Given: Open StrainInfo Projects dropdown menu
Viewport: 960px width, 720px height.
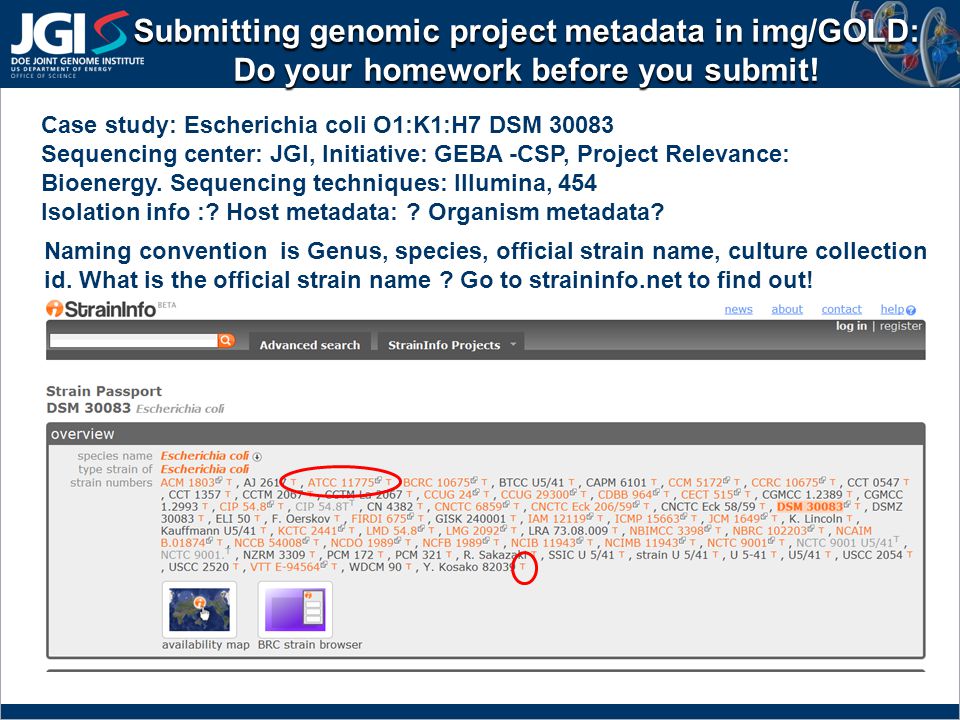Looking at the screenshot, I should [451, 345].
